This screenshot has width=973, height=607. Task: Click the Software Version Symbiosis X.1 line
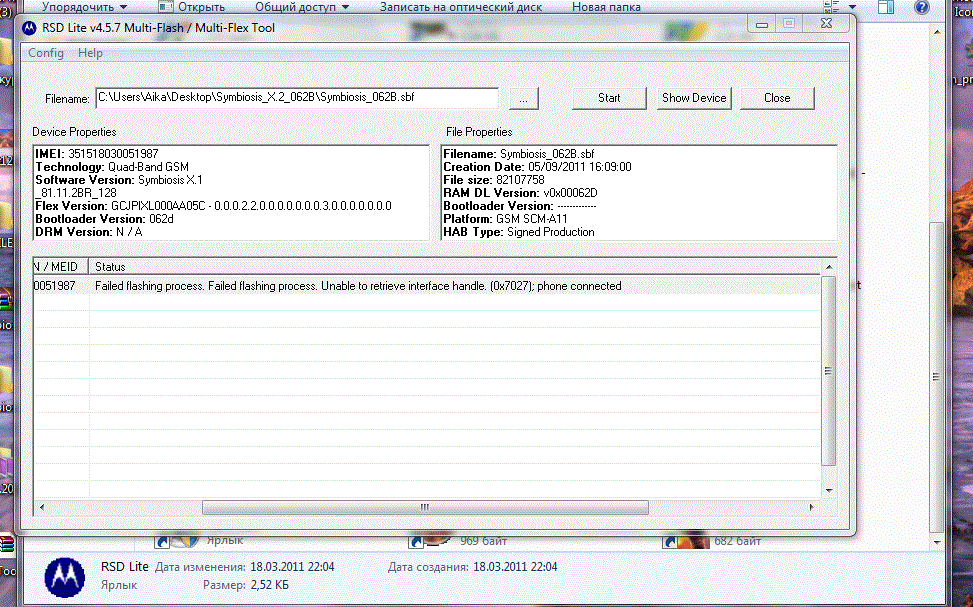(119, 179)
